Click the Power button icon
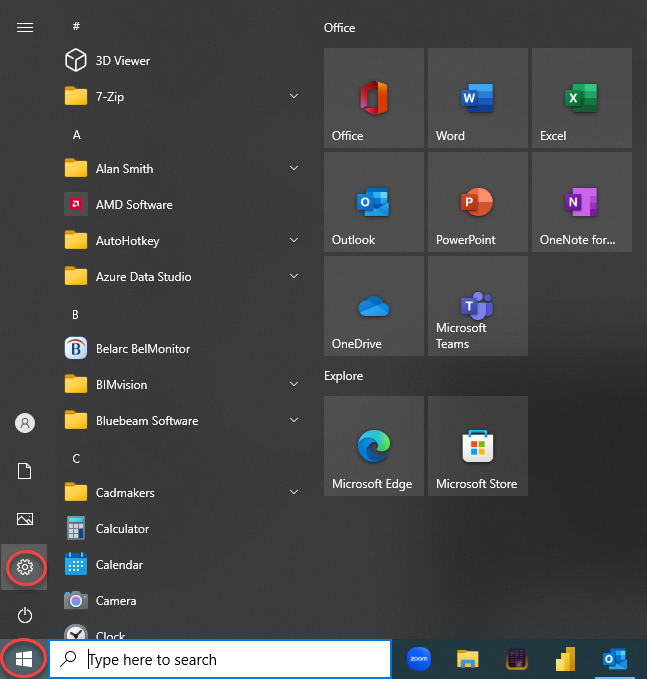This screenshot has height=679, width=647. click(x=25, y=615)
